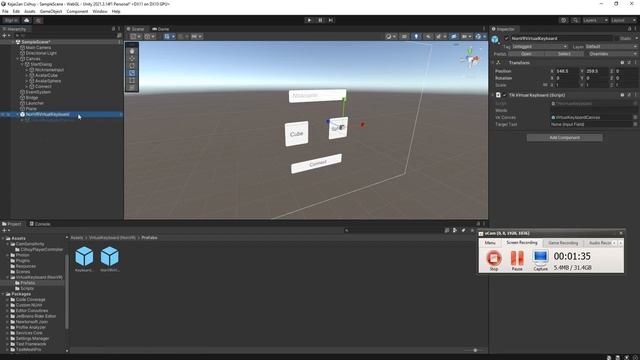Open the Undo History icon in the top bar

pos(563,20)
